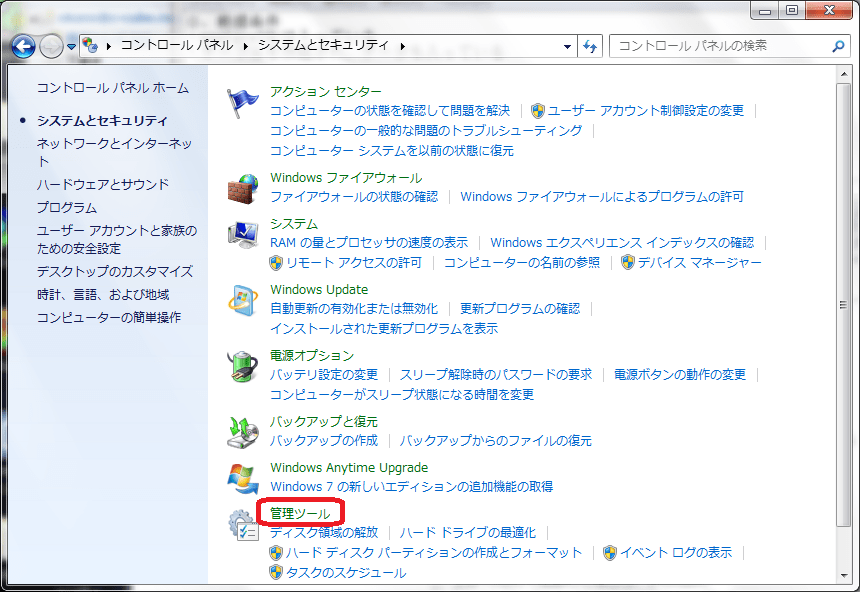Click shield icon beside デバイス マネージャー

coord(627,263)
